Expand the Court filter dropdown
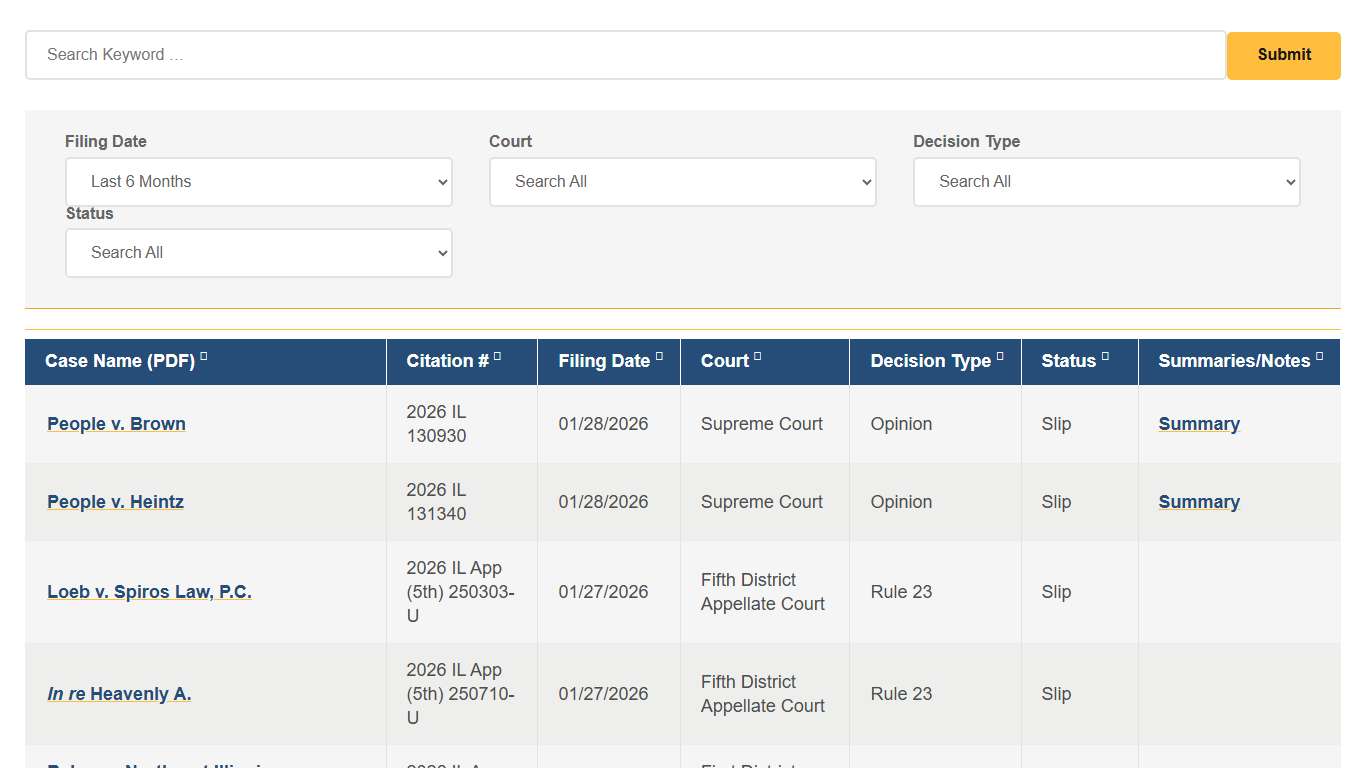Image resolution: width=1366 pixels, height=768 pixels. (682, 182)
